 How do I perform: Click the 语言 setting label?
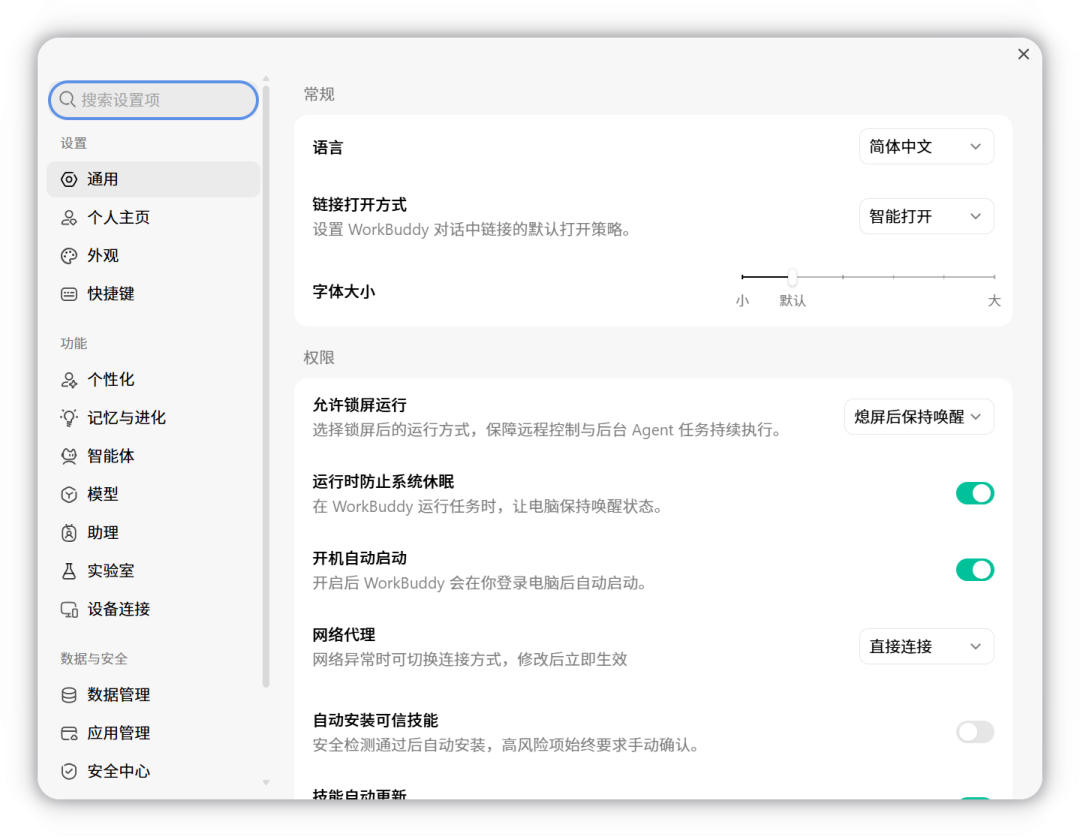click(x=328, y=147)
